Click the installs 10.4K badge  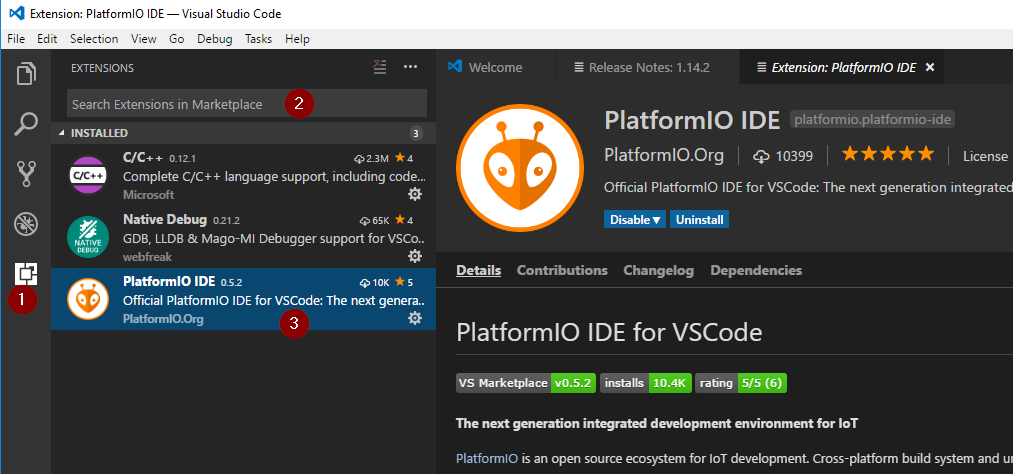(646, 383)
